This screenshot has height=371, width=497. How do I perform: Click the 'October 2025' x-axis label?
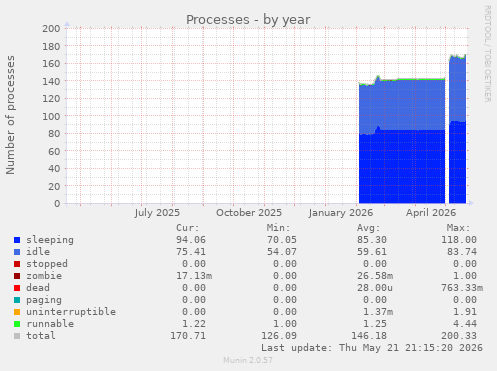249,213
